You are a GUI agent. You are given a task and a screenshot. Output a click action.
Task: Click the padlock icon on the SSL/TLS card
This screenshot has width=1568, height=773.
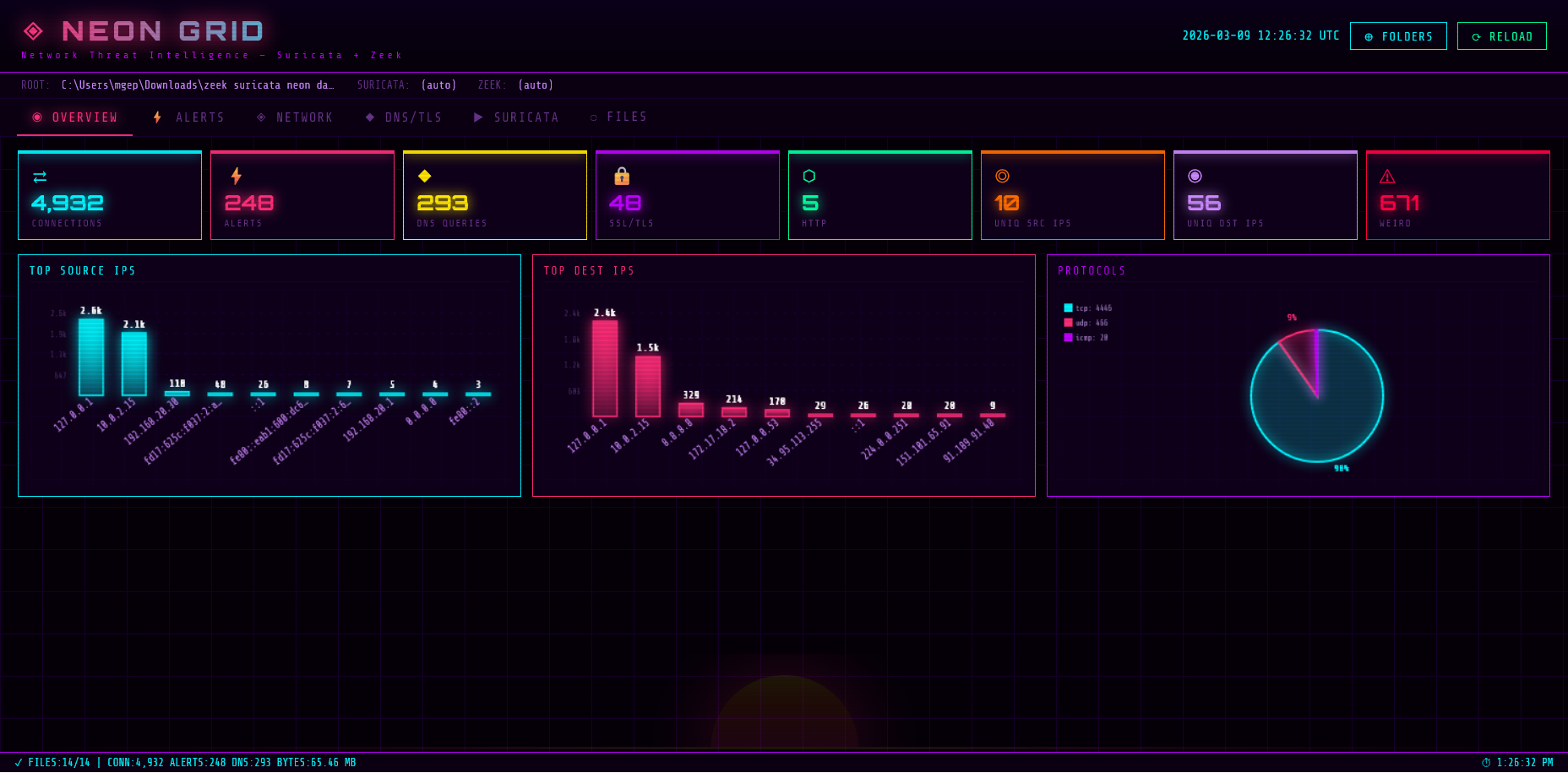pos(622,176)
